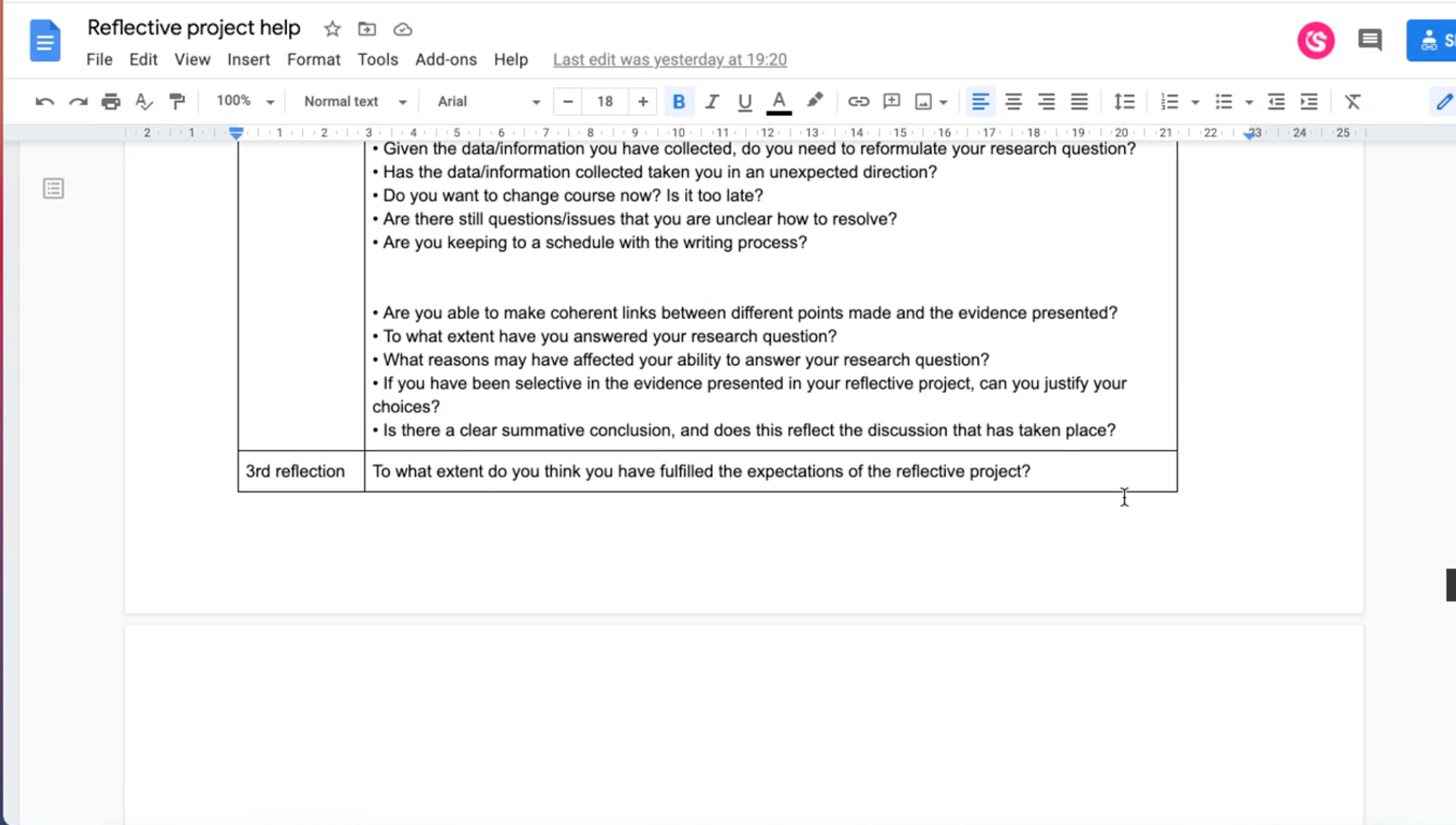Open the Arial font dropdown

click(x=488, y=102)
